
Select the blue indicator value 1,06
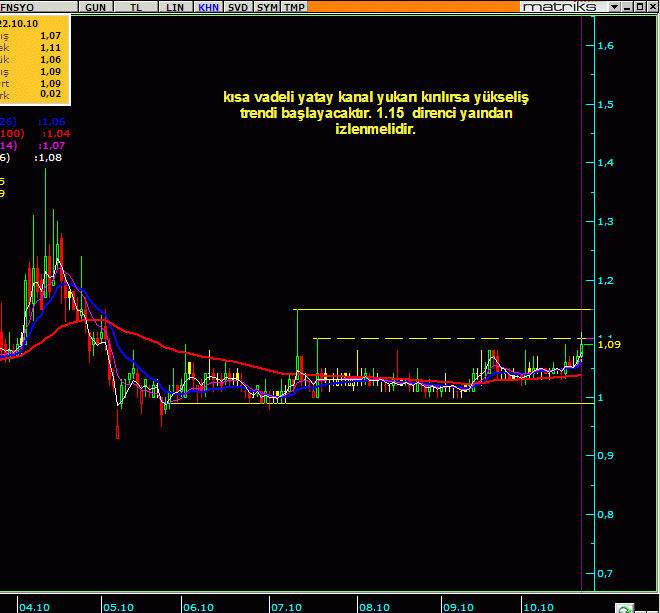[x=52, y=121]
